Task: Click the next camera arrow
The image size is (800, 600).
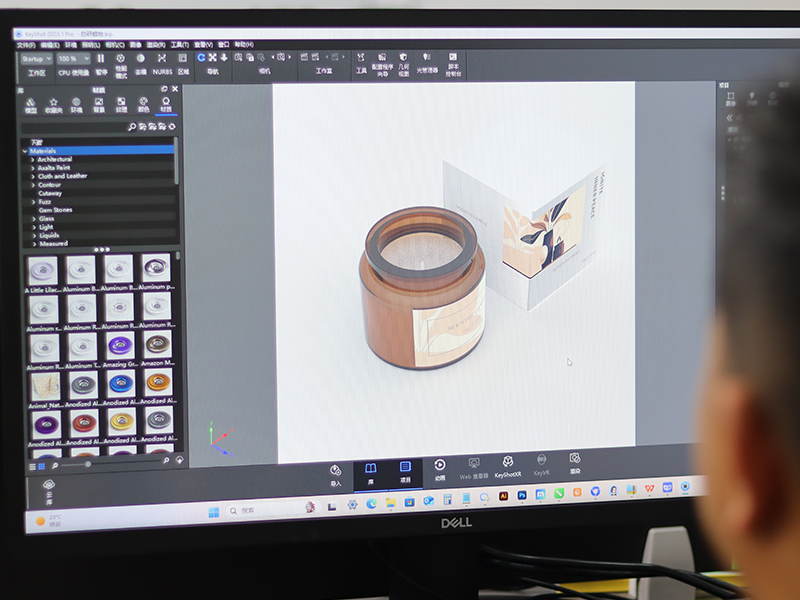Action: (x=290, y=57)
